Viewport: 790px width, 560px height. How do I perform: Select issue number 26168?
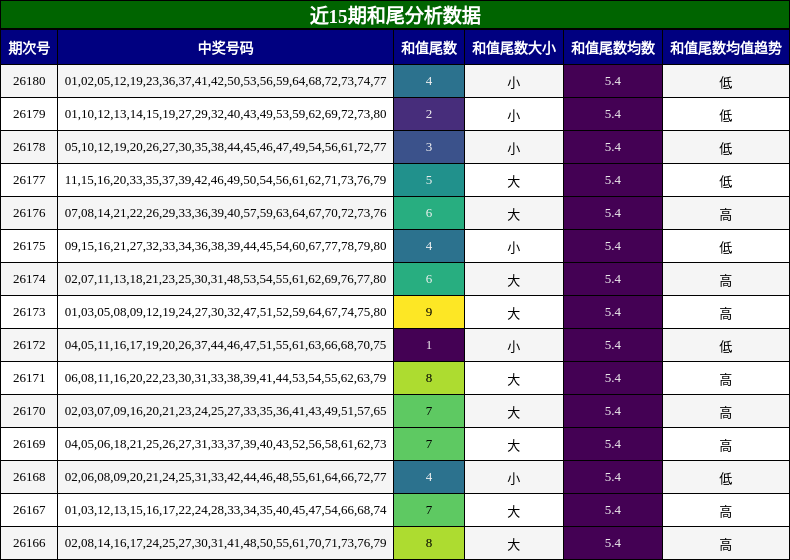tap(29, 477)
